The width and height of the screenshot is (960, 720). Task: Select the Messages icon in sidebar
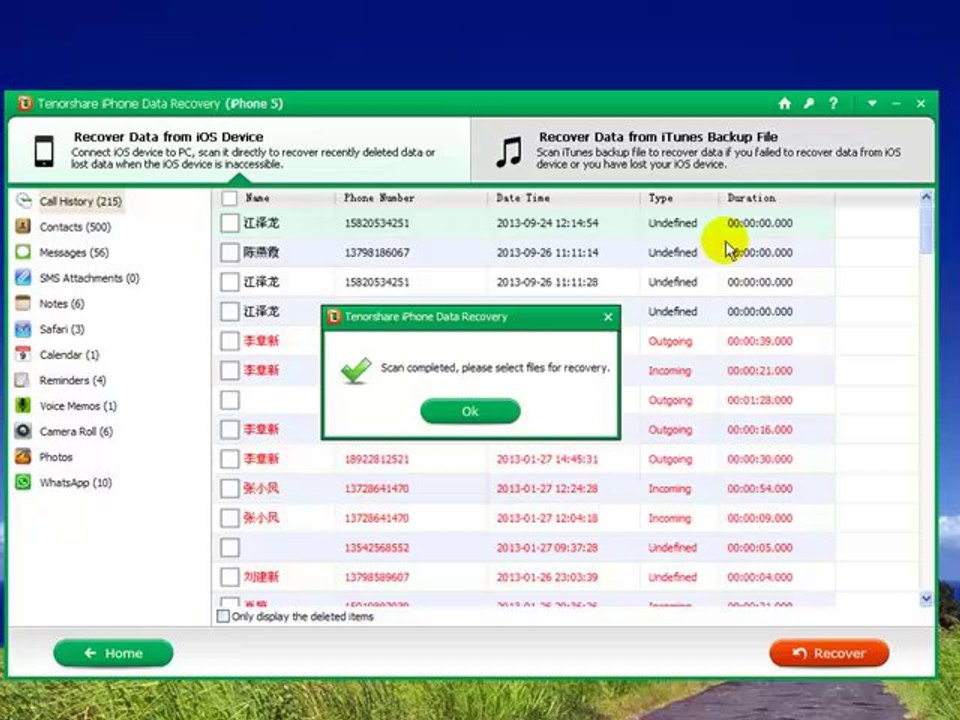coord(23,252)
